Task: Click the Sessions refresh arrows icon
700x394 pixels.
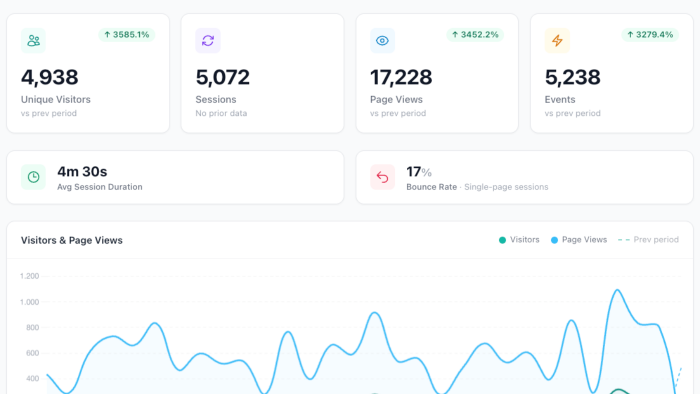Action: pyautogui.click(x=208, y=41)
